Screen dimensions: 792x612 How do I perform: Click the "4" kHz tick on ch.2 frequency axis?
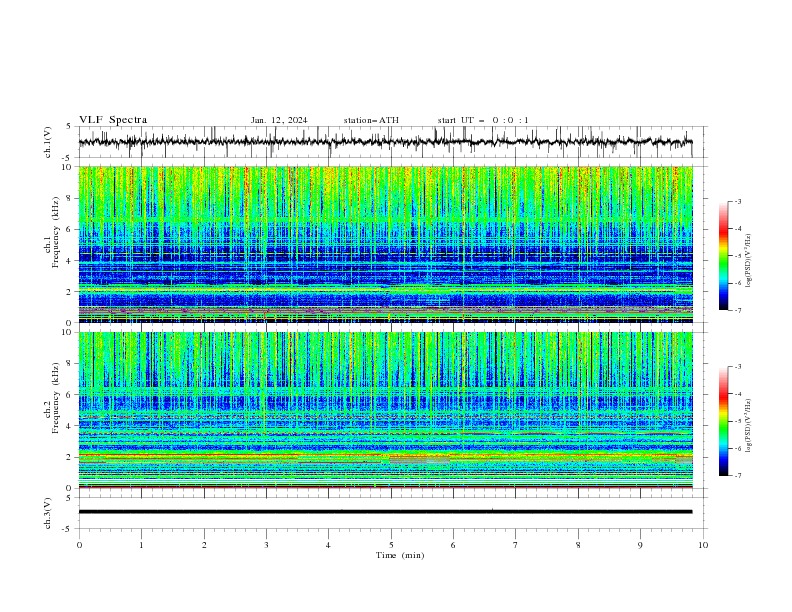[70, 426]
